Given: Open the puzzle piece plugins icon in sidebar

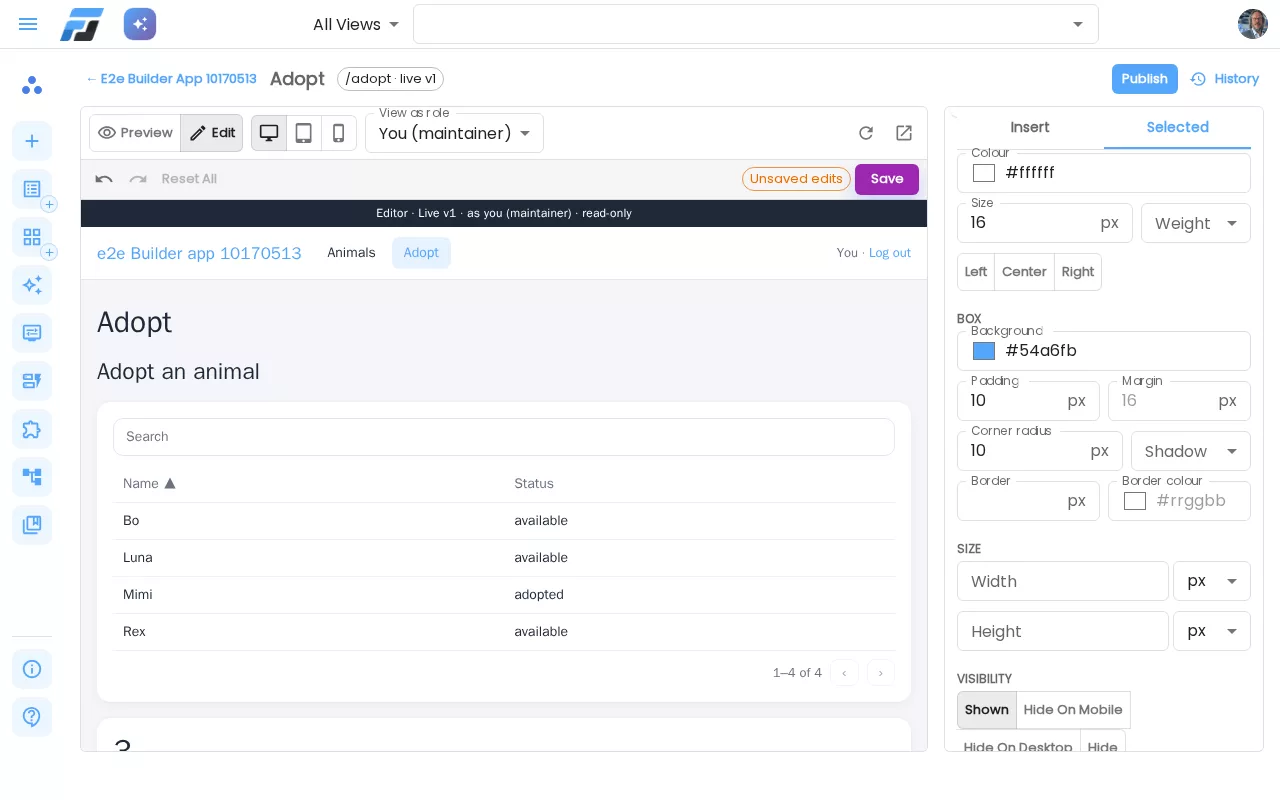Looking at the screenshot, I should tap(32, 429).
